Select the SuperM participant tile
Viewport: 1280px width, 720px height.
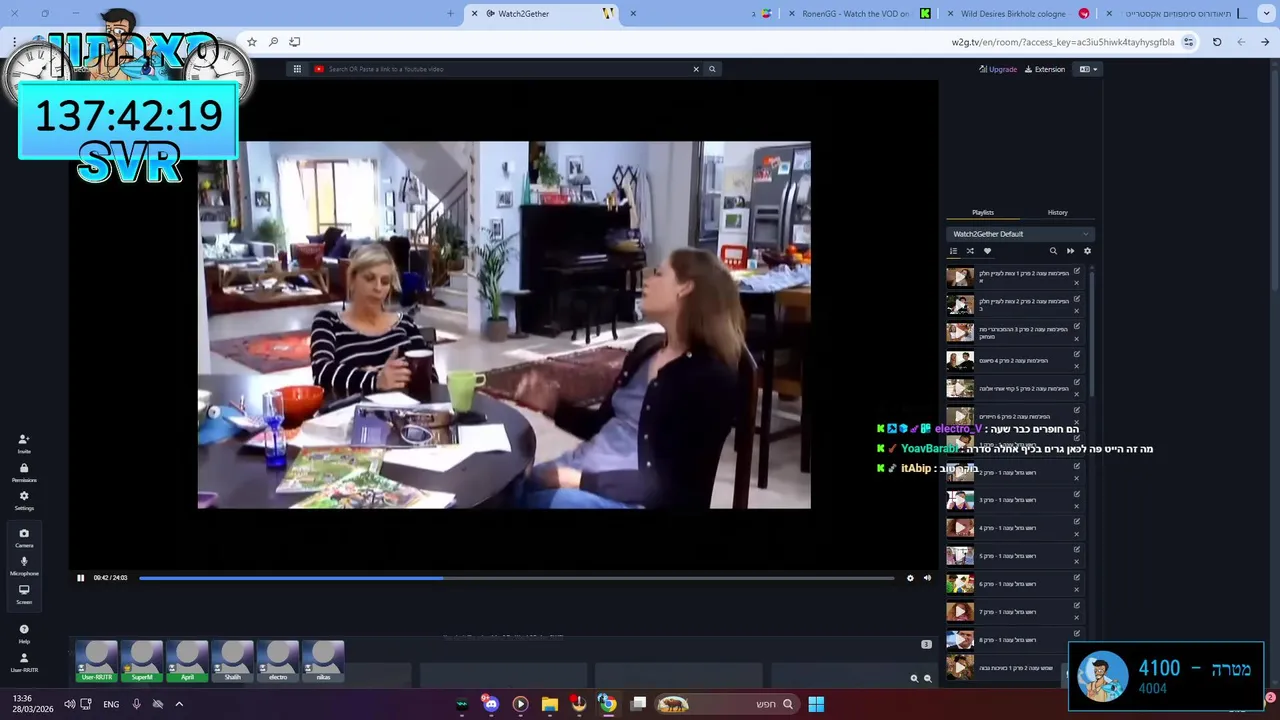point(142,662)
